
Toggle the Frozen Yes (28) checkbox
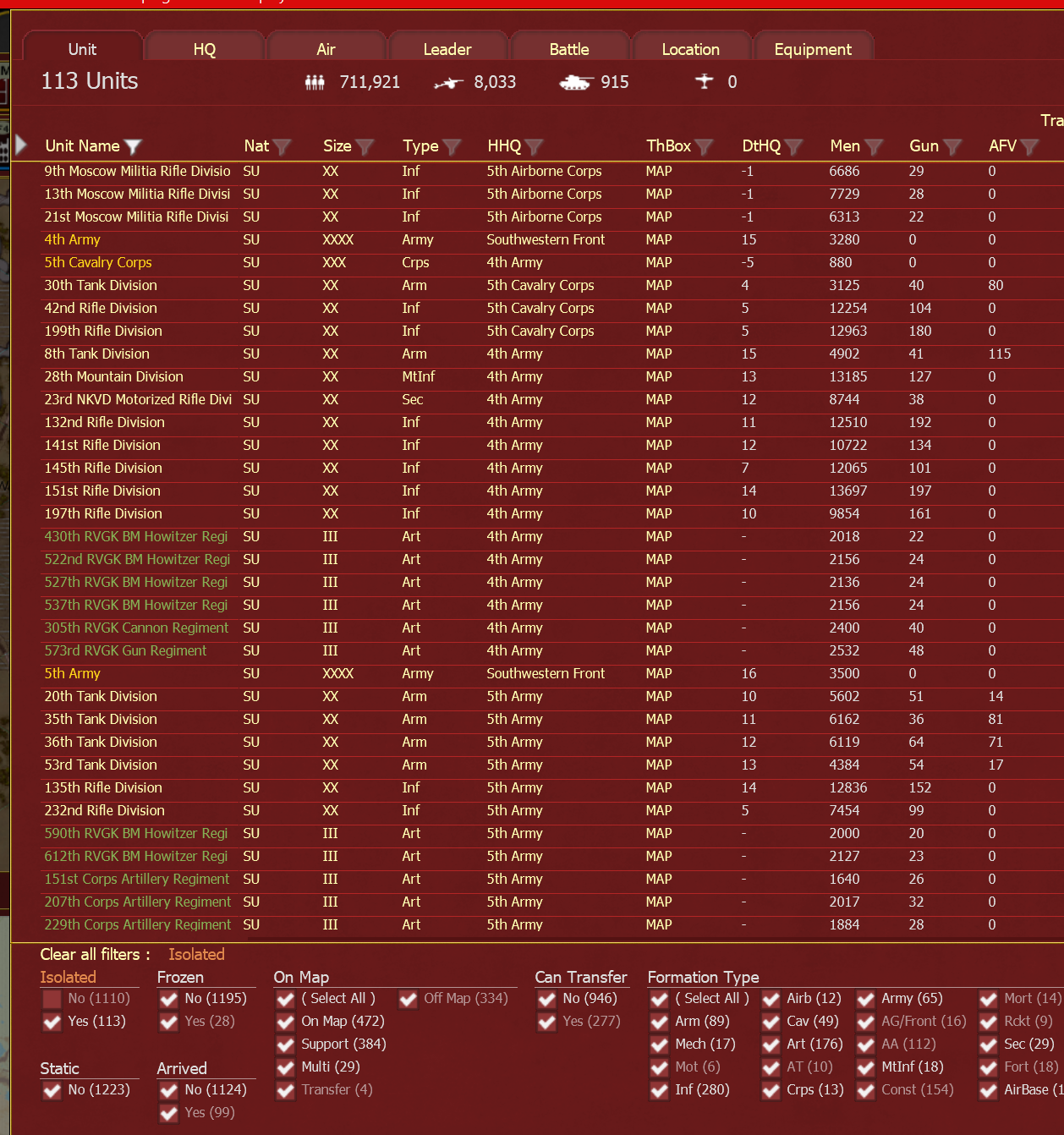(169, 1022)
